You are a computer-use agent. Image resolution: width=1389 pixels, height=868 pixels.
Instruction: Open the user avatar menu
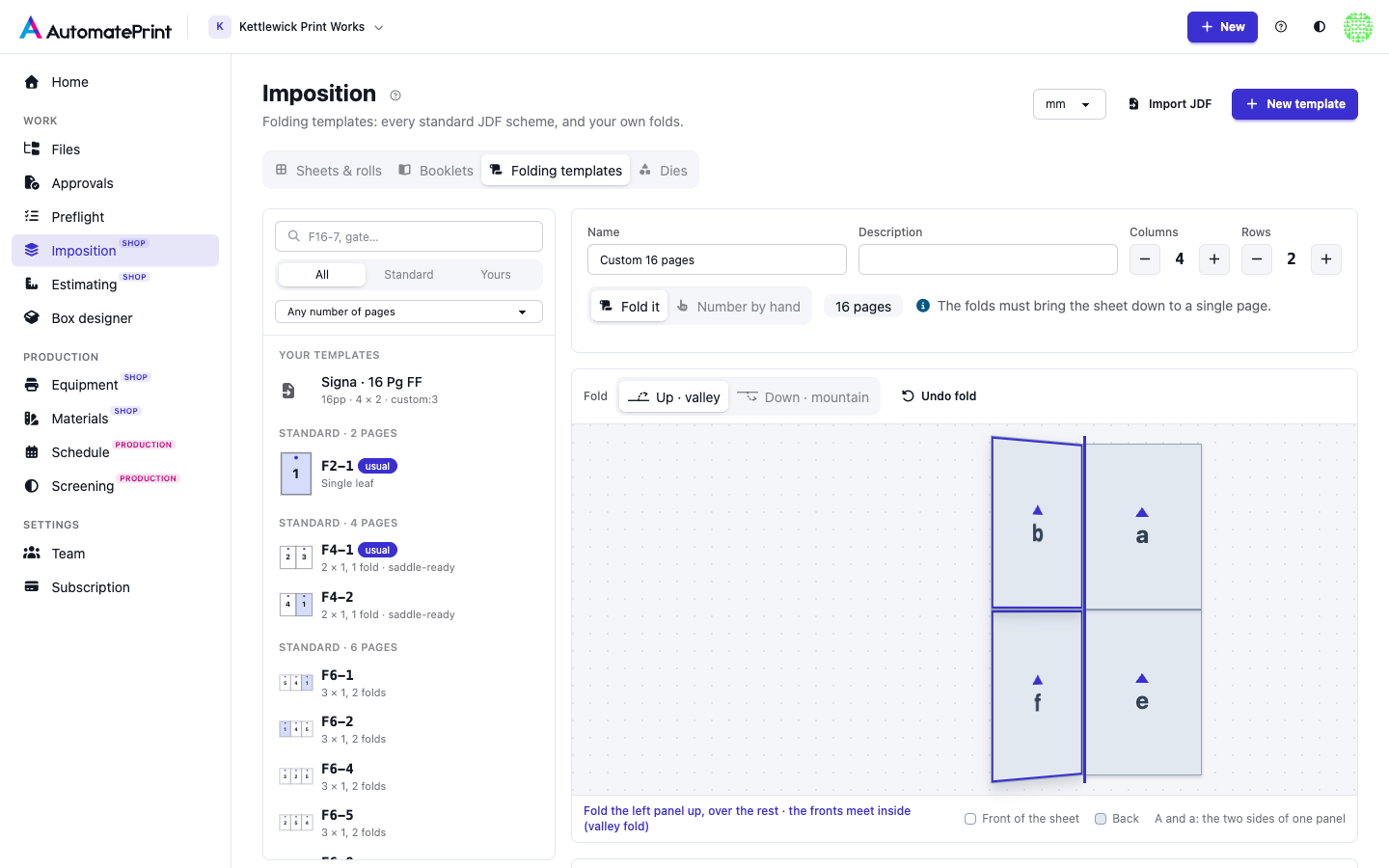(1358, 27)
